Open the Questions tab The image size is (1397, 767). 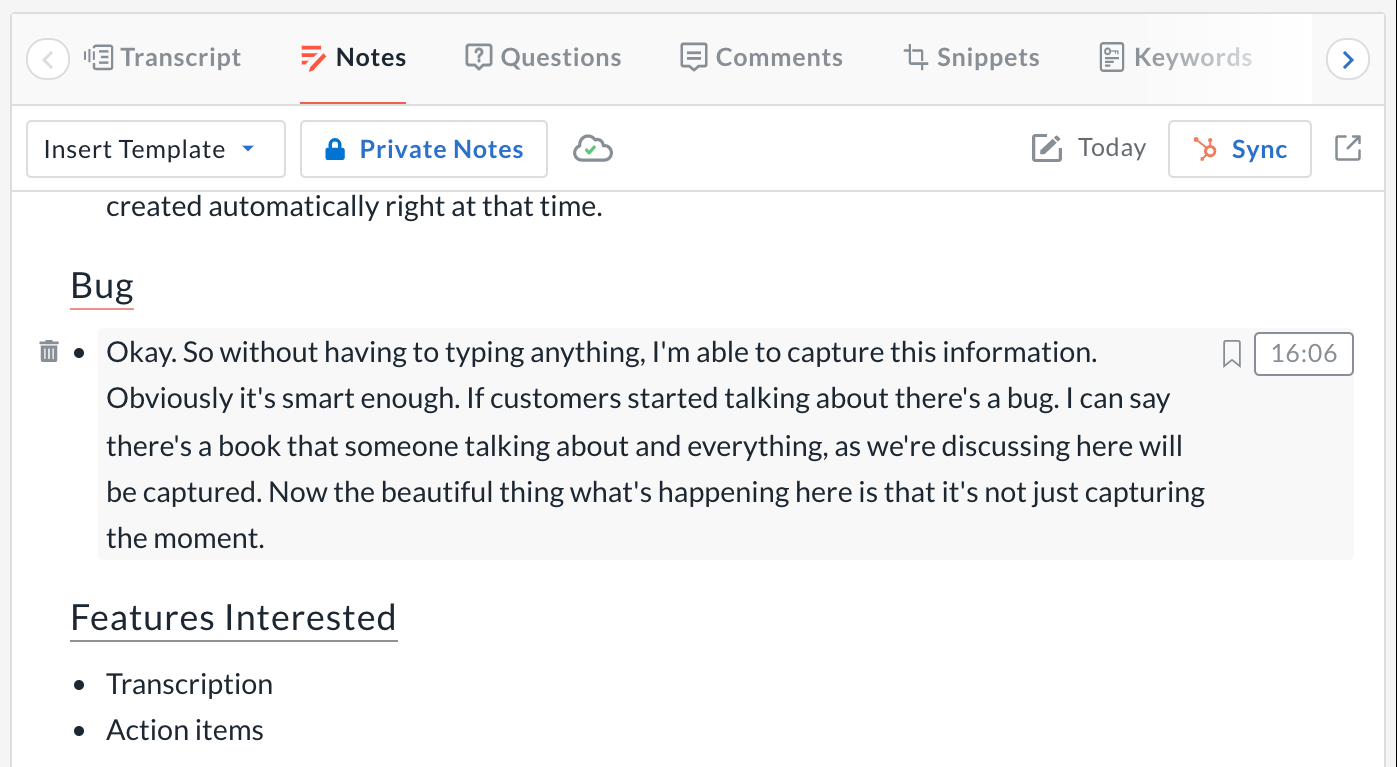[543, 58]
